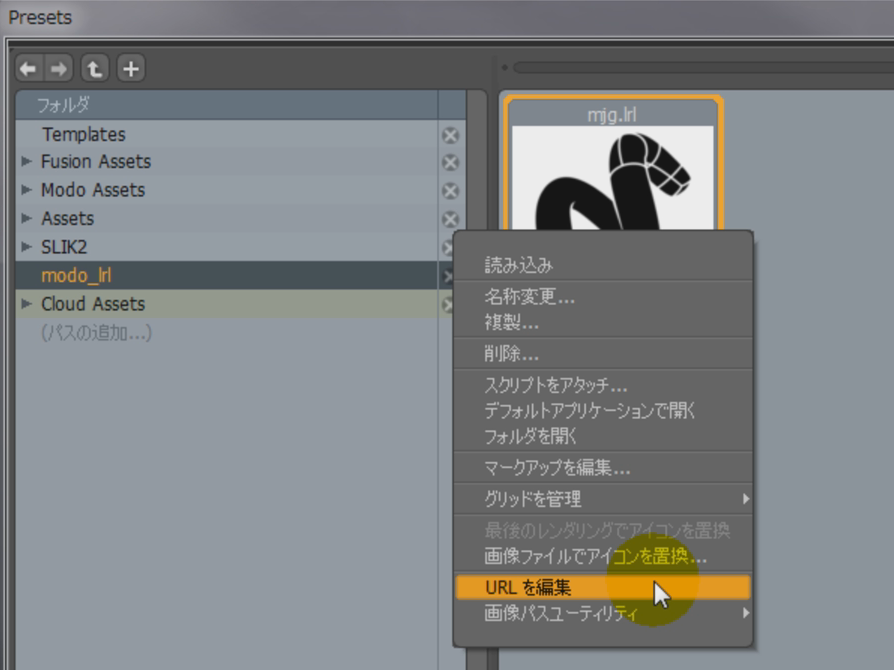894x670 pixels.
Task: Click the (パスの追加...) entry
Action: (x=96, y=333)
